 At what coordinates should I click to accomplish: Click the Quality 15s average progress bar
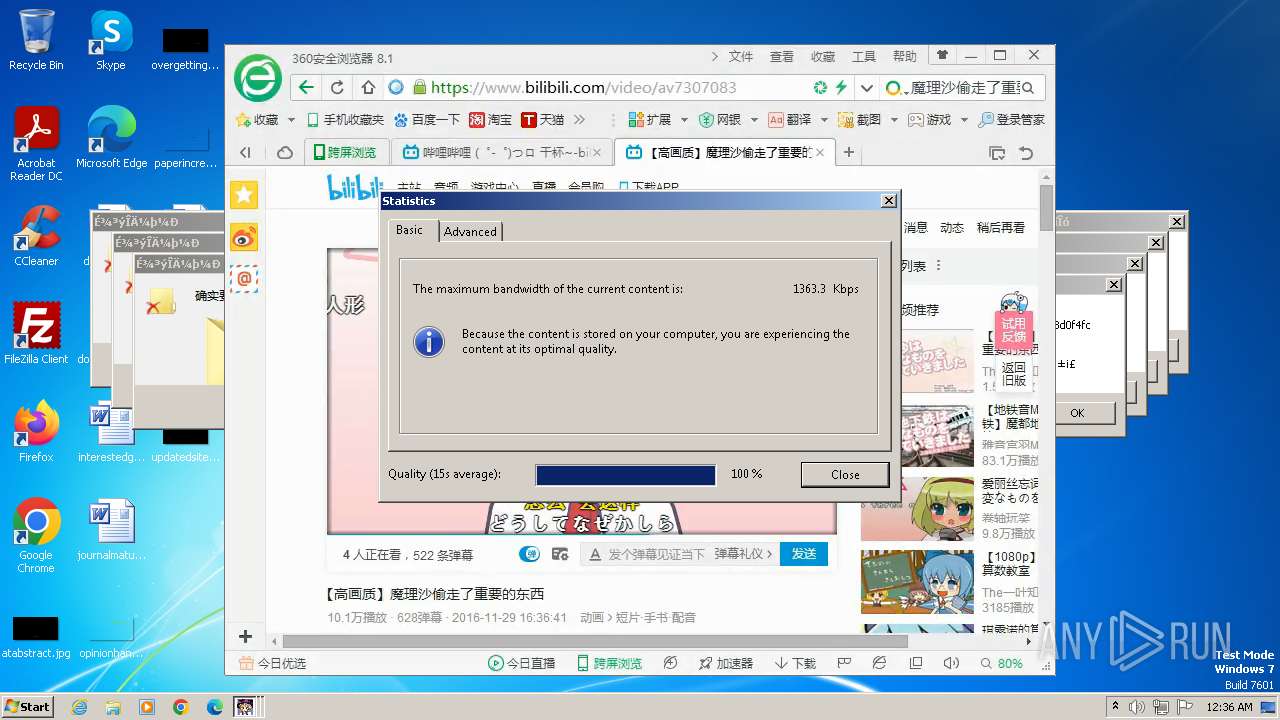pyautogui.click(x=626, y=474)
